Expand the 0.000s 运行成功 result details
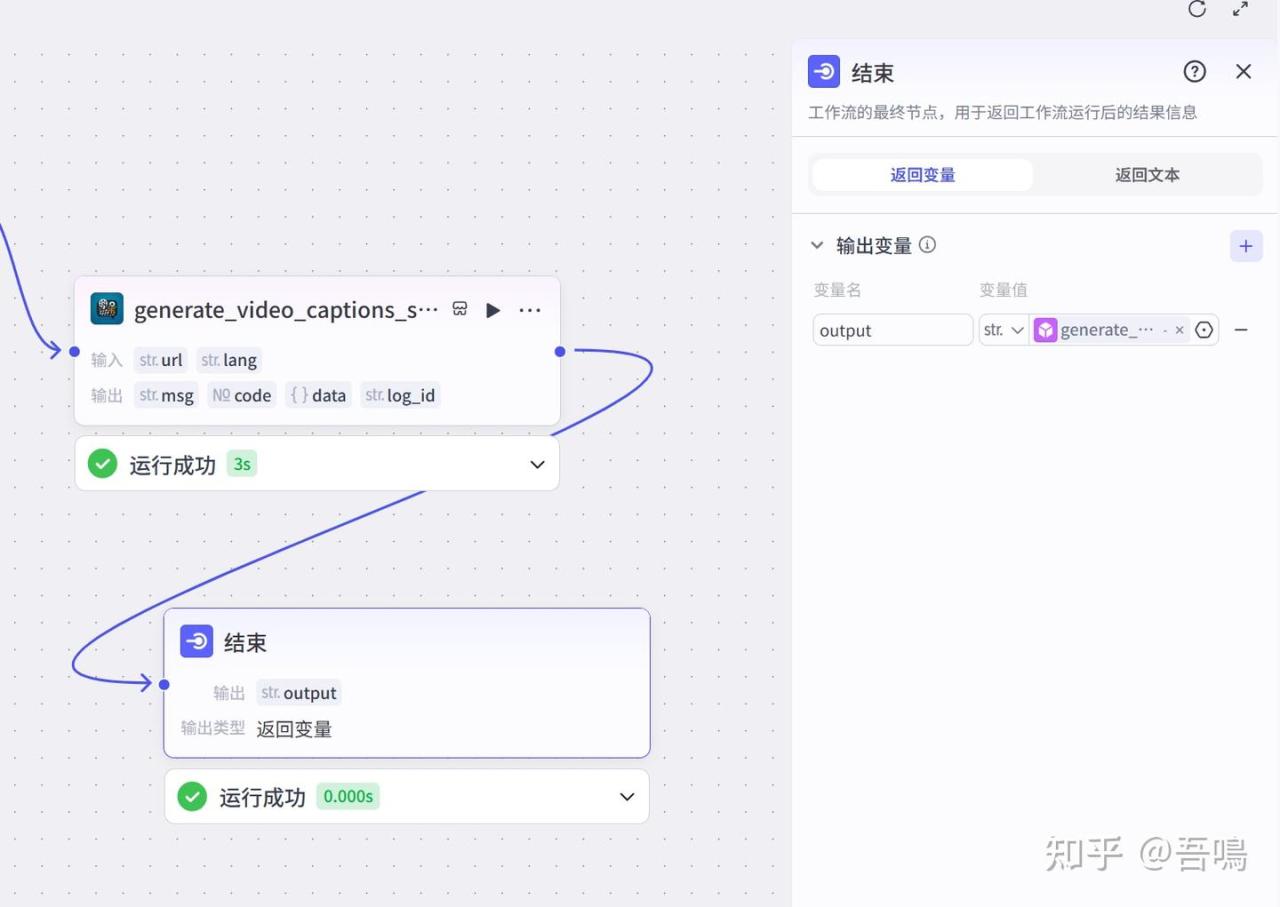 click(627, 797)
